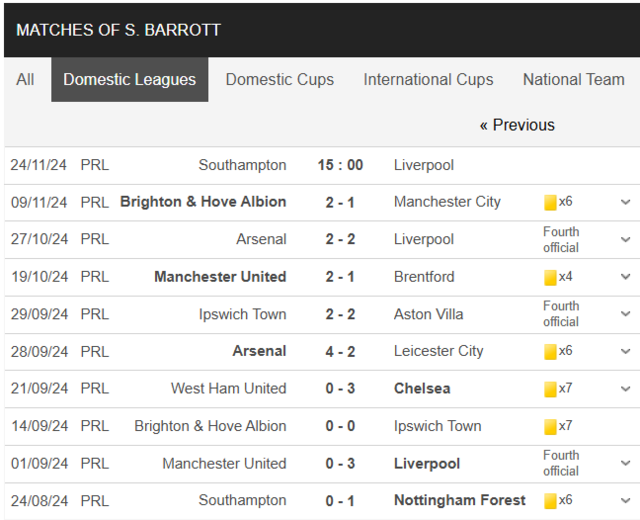The image size is (640, 520).
Task: Expand Manchester United vs Brentford match details
Action: (625, 277)
